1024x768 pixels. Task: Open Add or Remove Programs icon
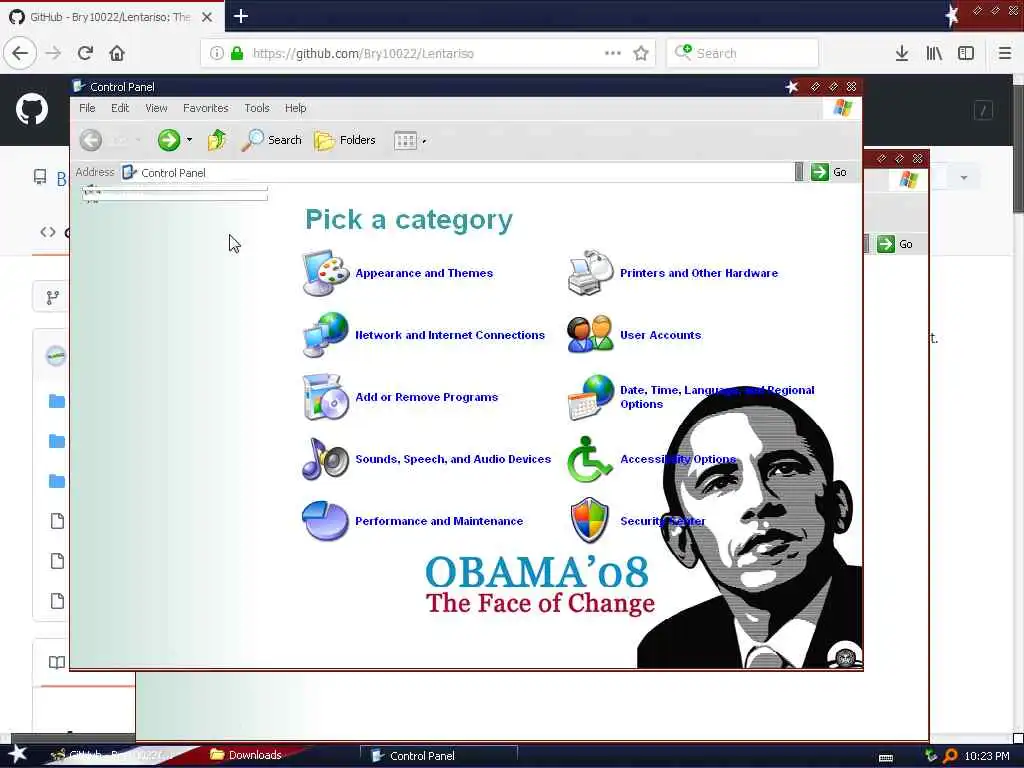click(325, 396)
